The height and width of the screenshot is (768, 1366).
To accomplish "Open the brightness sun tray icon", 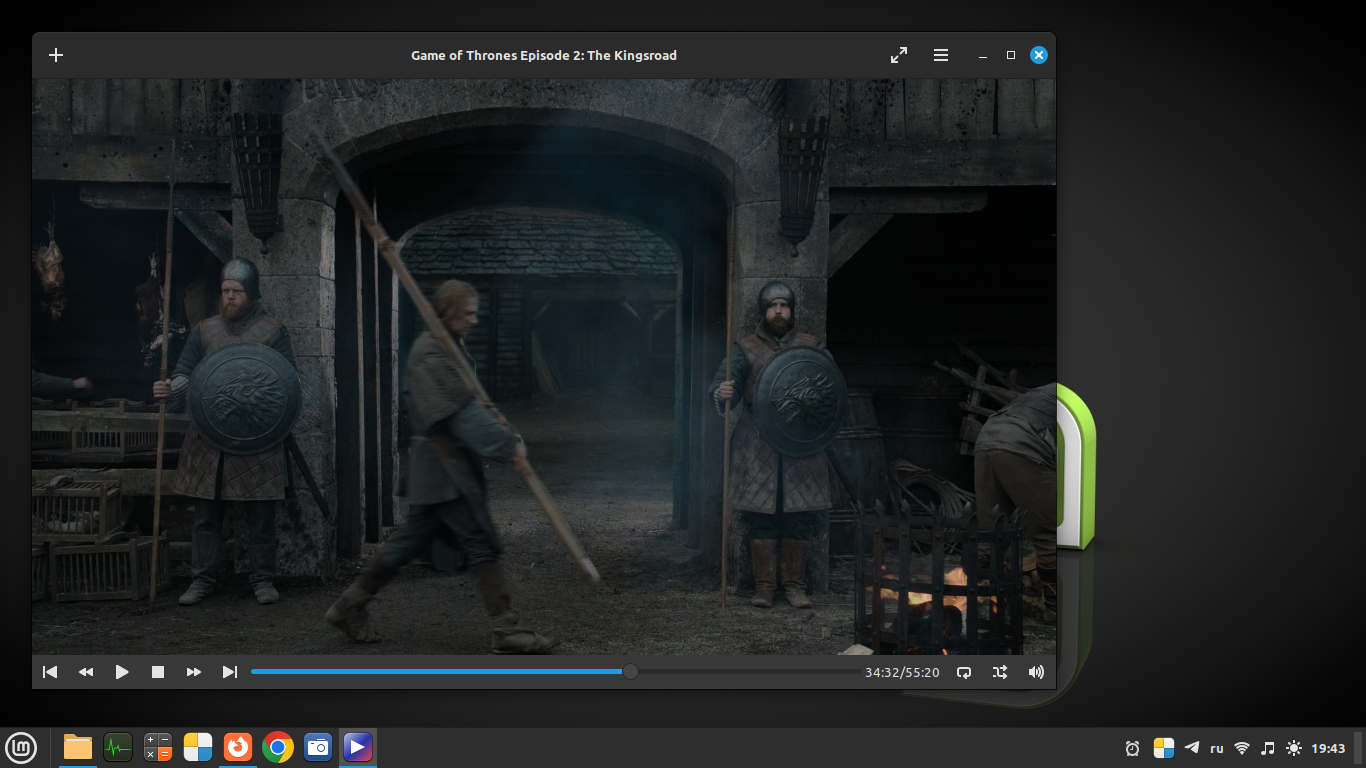I will coord(1294,748).
